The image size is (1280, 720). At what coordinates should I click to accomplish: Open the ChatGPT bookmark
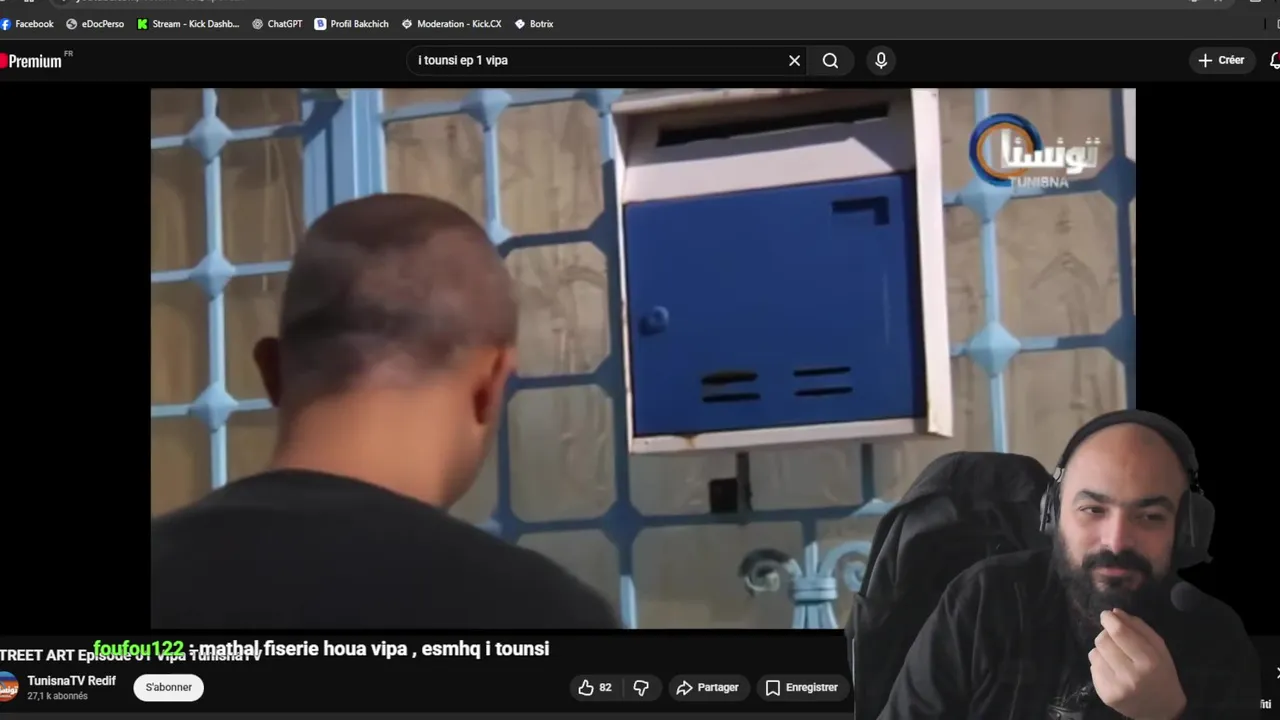[277, 24]
